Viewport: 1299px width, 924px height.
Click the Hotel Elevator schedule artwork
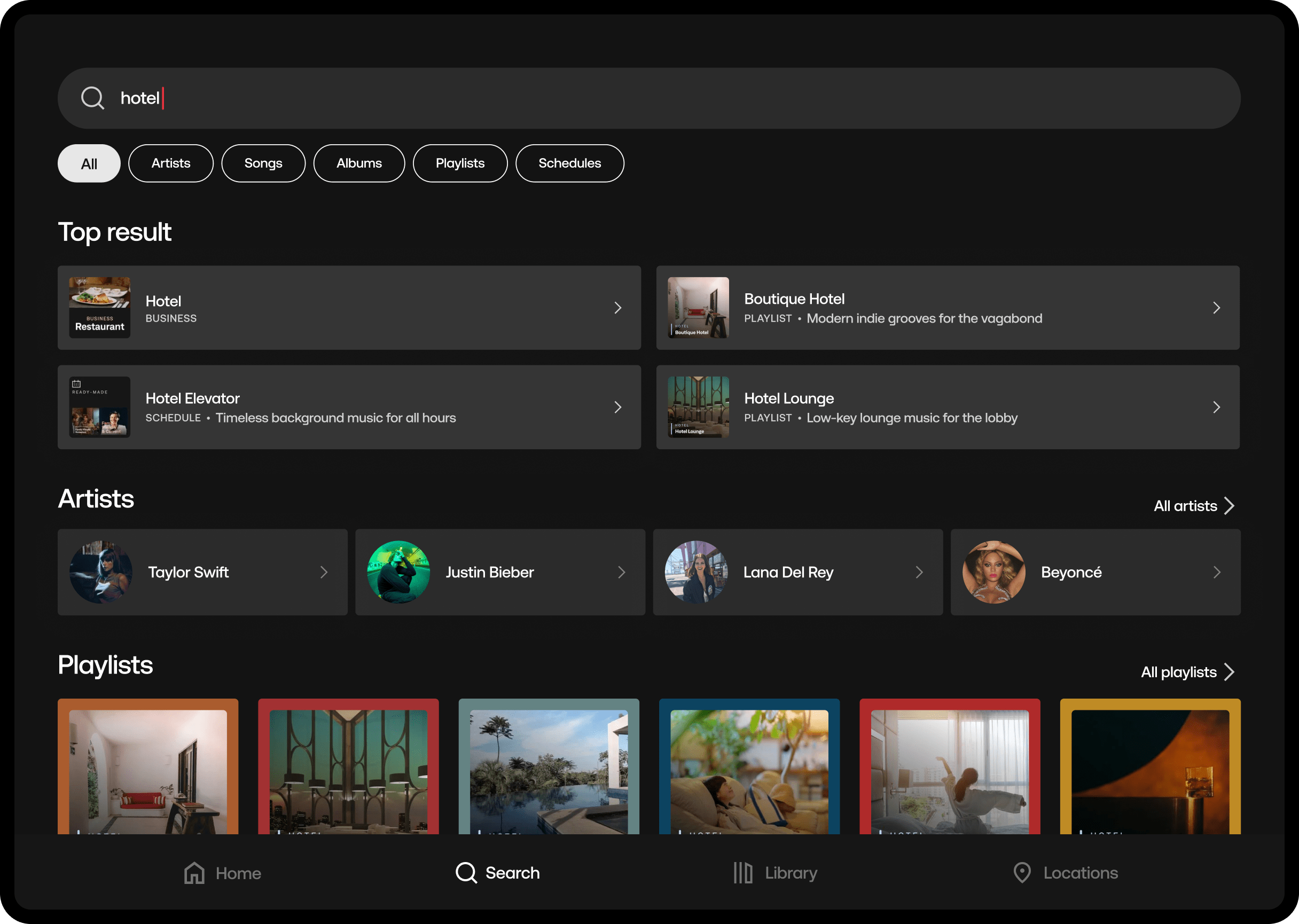tap(99, 408)
